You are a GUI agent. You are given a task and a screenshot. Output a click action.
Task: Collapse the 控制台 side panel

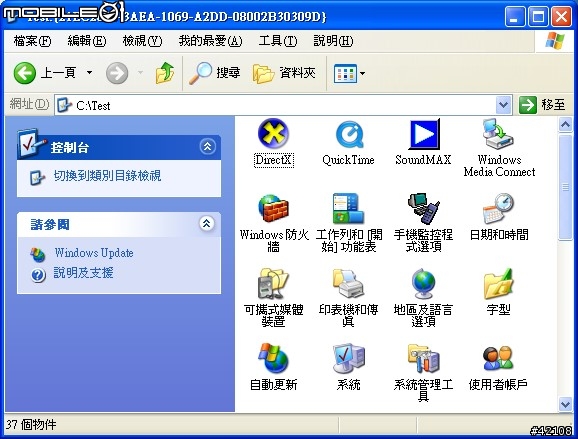pos(208,146)
